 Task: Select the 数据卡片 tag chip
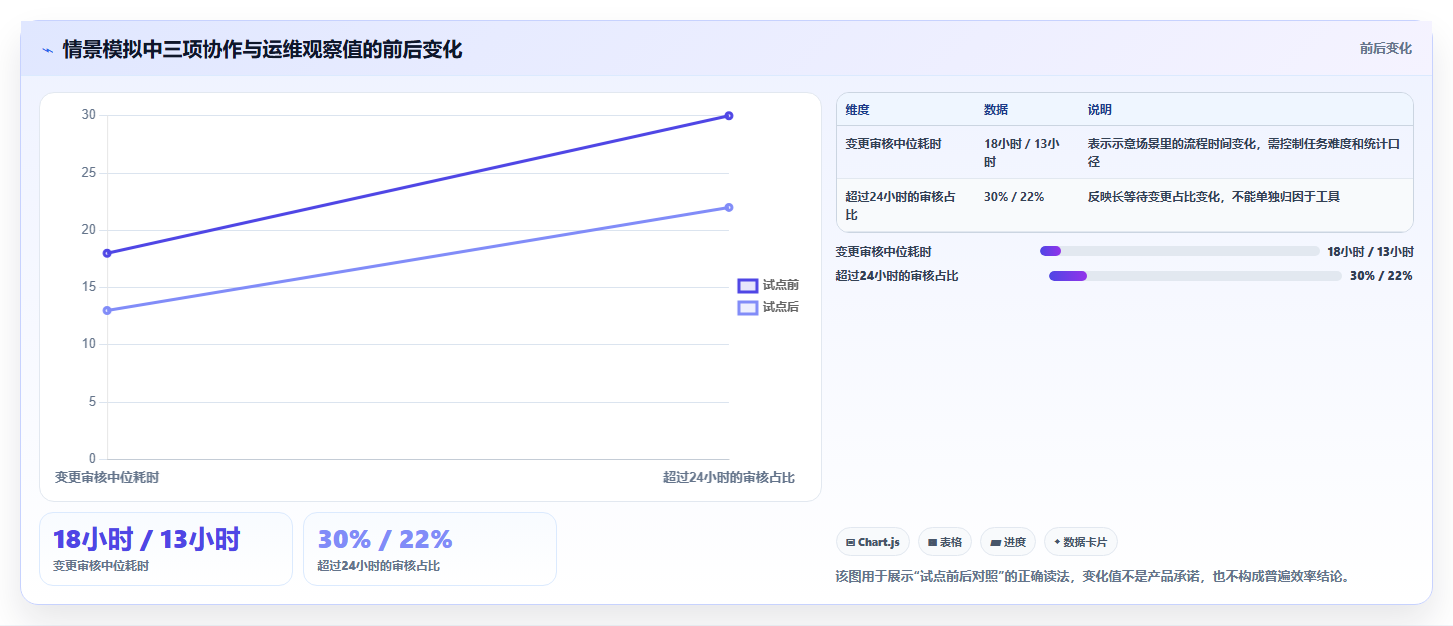coord(1081,542)
